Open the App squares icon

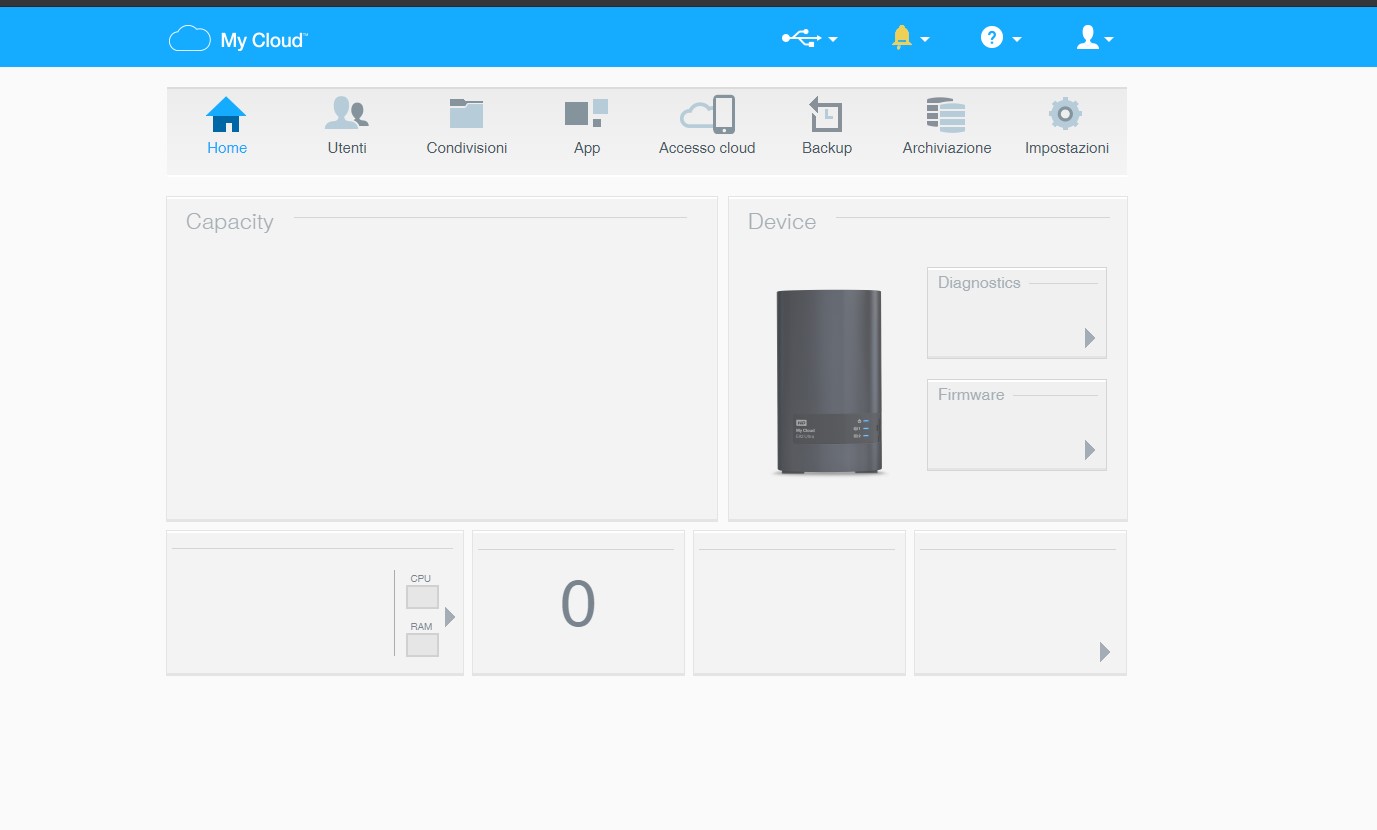pyautogui.click(x=586, y=113)
